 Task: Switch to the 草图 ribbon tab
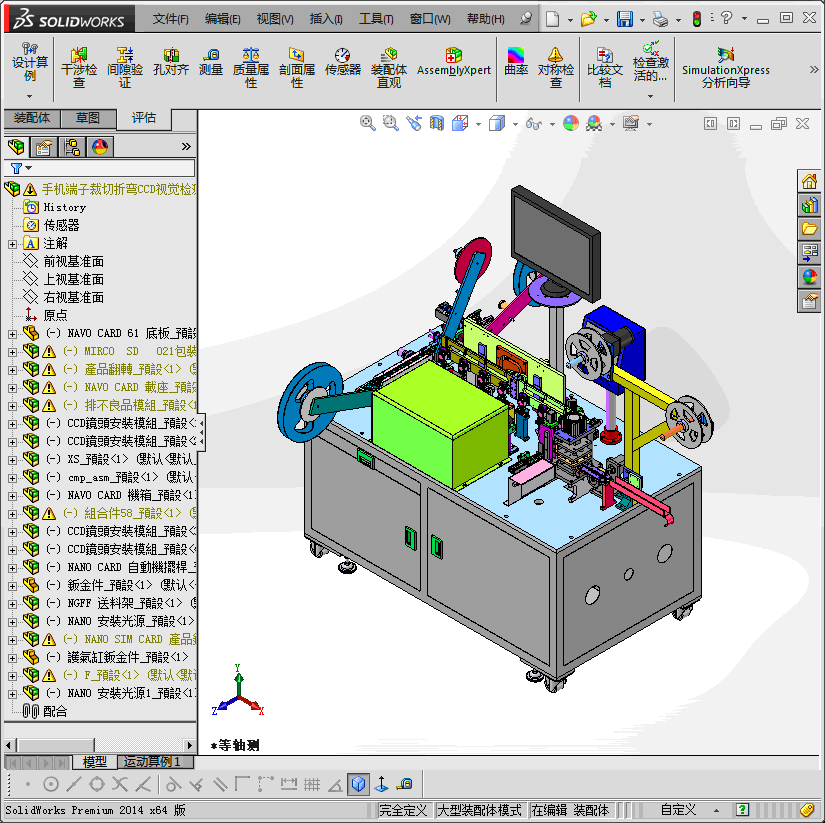tap(88, 118)
